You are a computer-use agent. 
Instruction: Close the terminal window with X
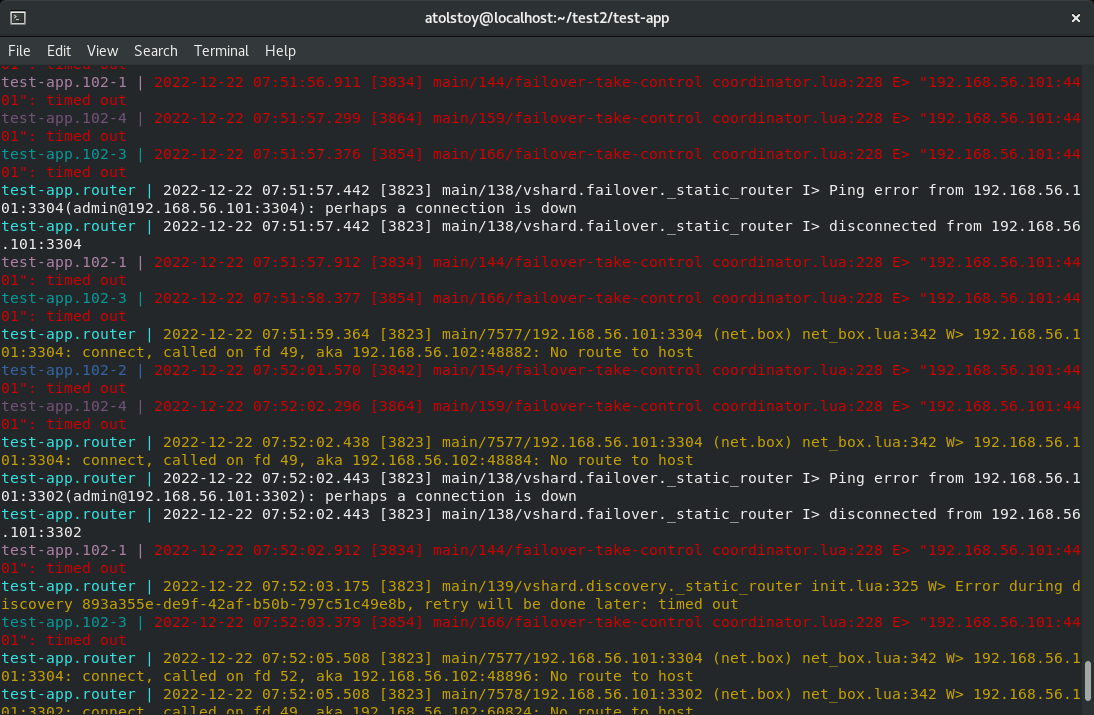tap(1075, 18)
